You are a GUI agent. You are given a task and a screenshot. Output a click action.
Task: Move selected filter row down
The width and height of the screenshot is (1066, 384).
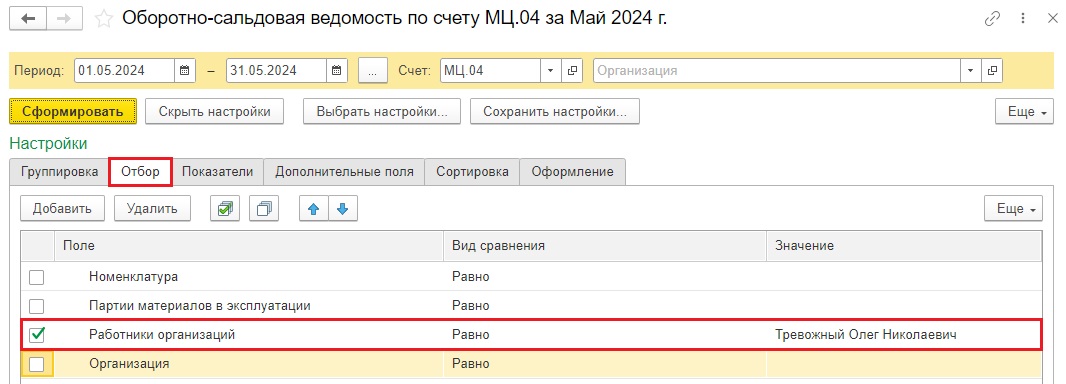(343, 209)
